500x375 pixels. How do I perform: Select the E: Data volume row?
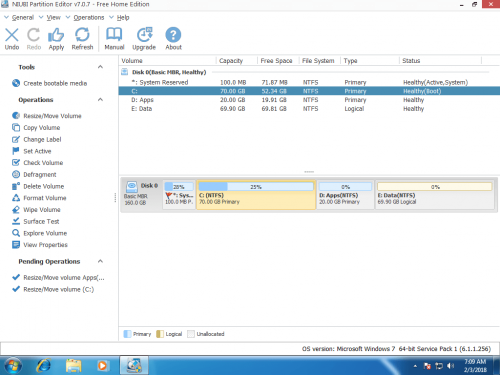[x=309, y=109]
